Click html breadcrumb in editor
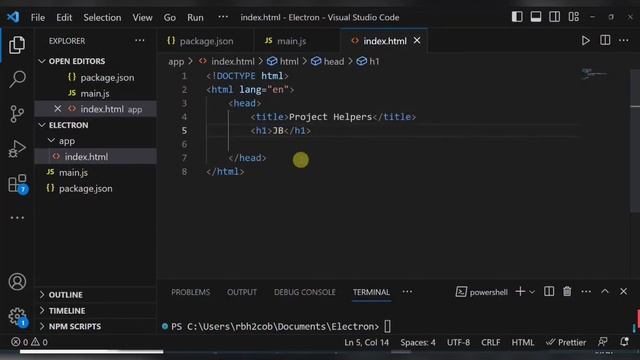Image resolution: width=640 pixels, height=360 pixels. 283,61
